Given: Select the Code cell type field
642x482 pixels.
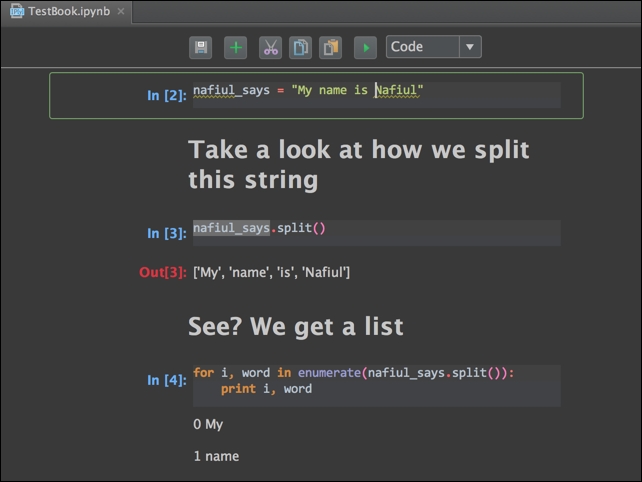Looking at the screenshot, I should (x=434, y=47).
